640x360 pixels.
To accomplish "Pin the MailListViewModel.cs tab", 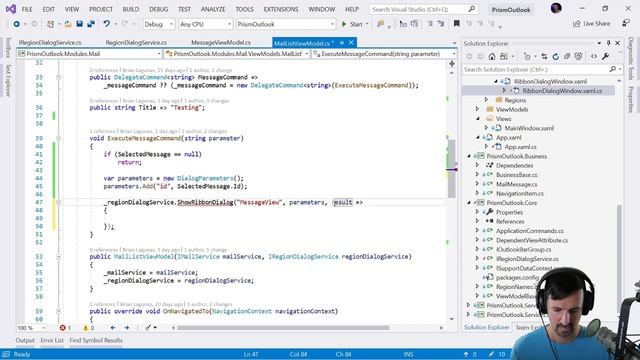I will coord(341,43).
